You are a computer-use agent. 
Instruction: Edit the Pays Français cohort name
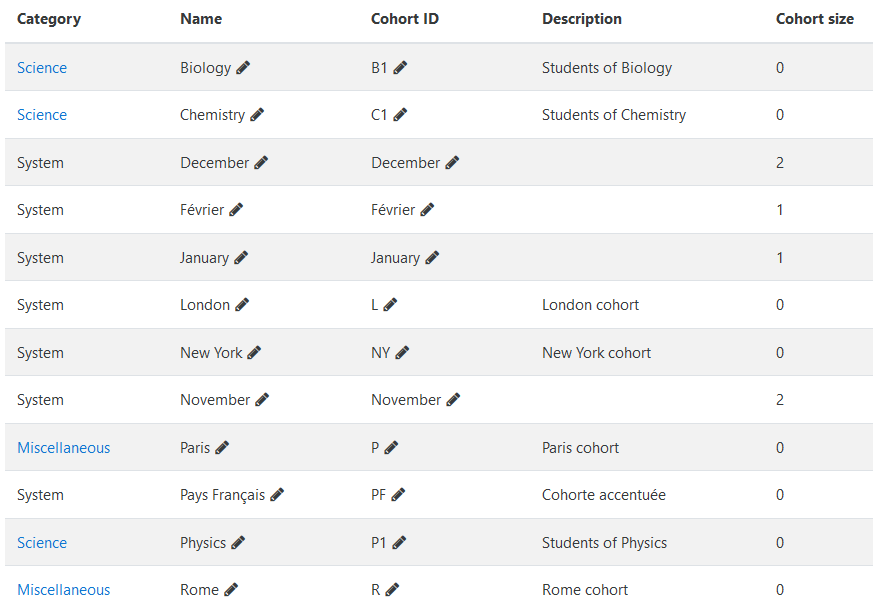click(x=277, y=495)
